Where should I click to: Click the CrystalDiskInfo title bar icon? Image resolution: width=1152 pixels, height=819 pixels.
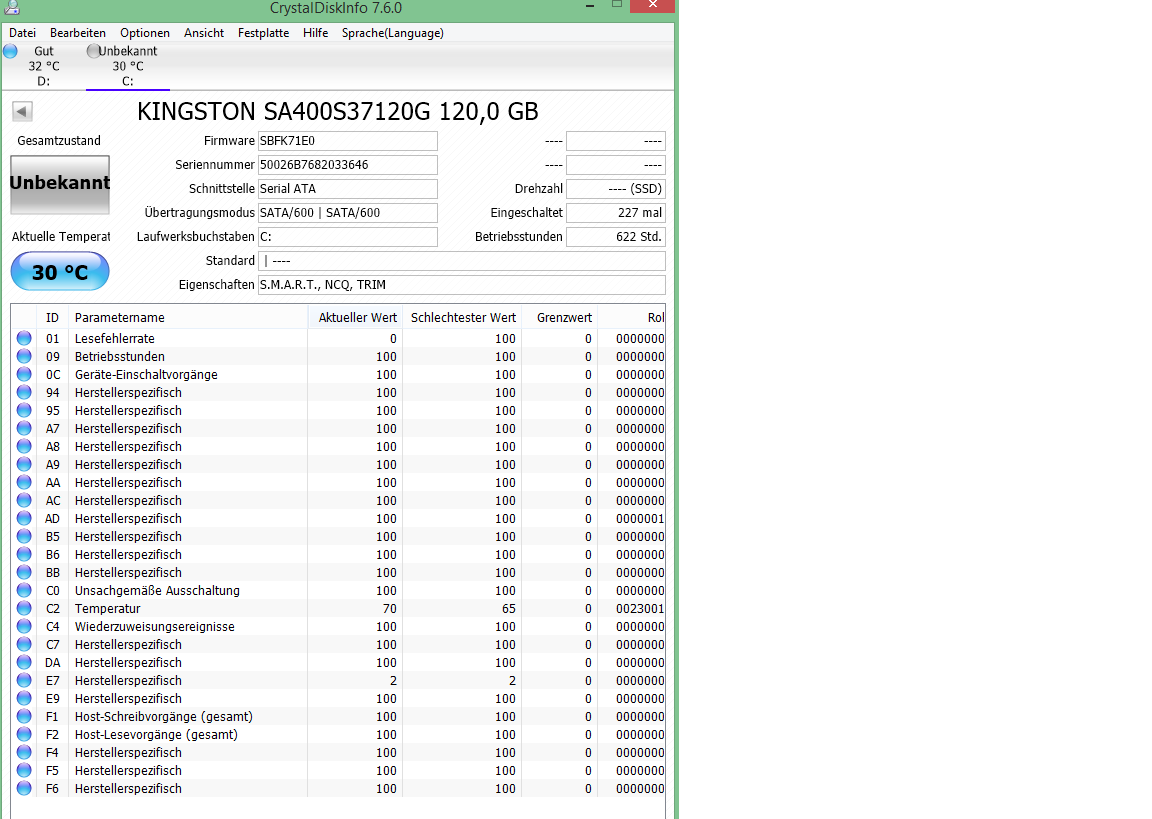tap(12, 8)
